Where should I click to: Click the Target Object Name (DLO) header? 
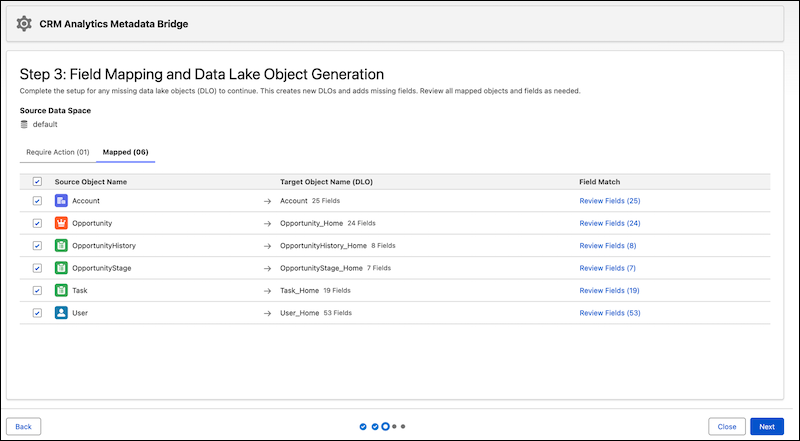click(x=327, y=182)
